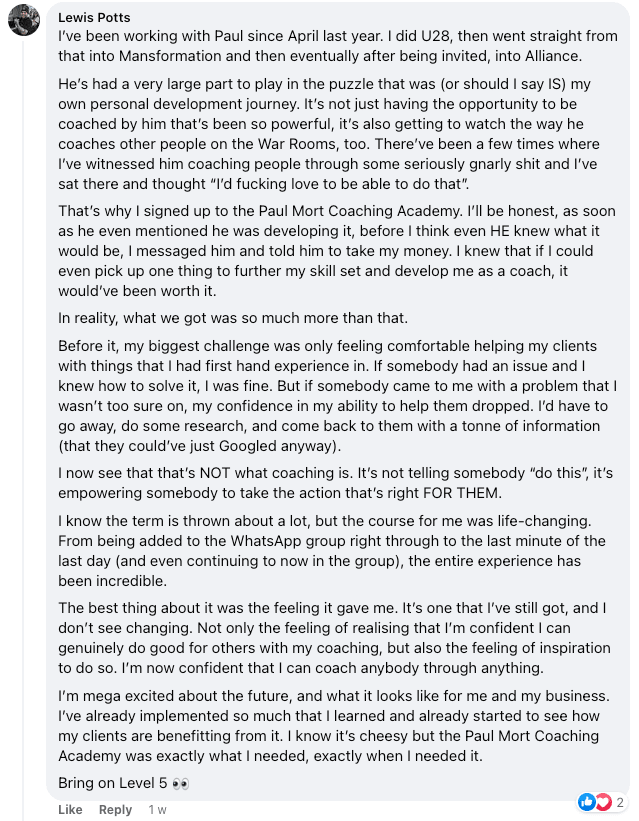Open Lewis Potts' profile picture

point(24,20)
